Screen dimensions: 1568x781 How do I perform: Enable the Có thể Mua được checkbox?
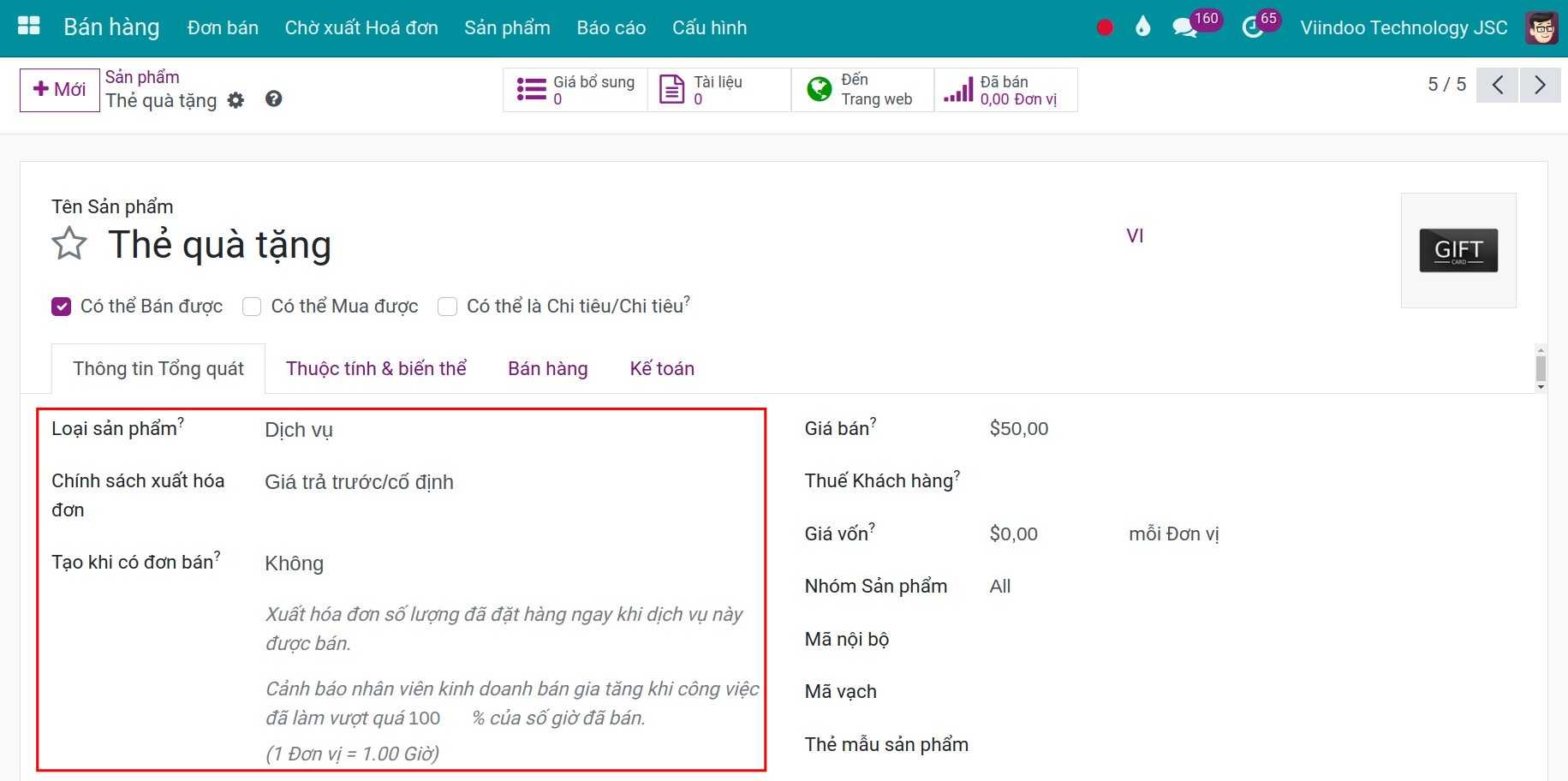coord(252,307)
